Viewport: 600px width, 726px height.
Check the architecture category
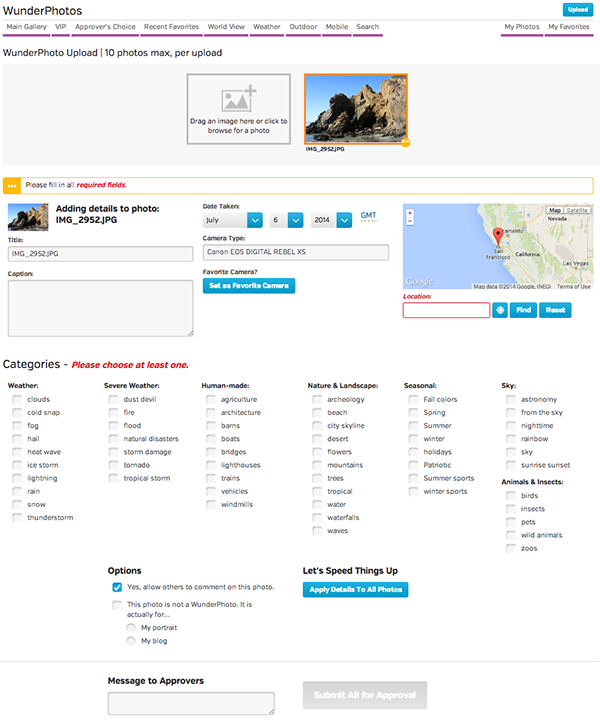point(211,412)
